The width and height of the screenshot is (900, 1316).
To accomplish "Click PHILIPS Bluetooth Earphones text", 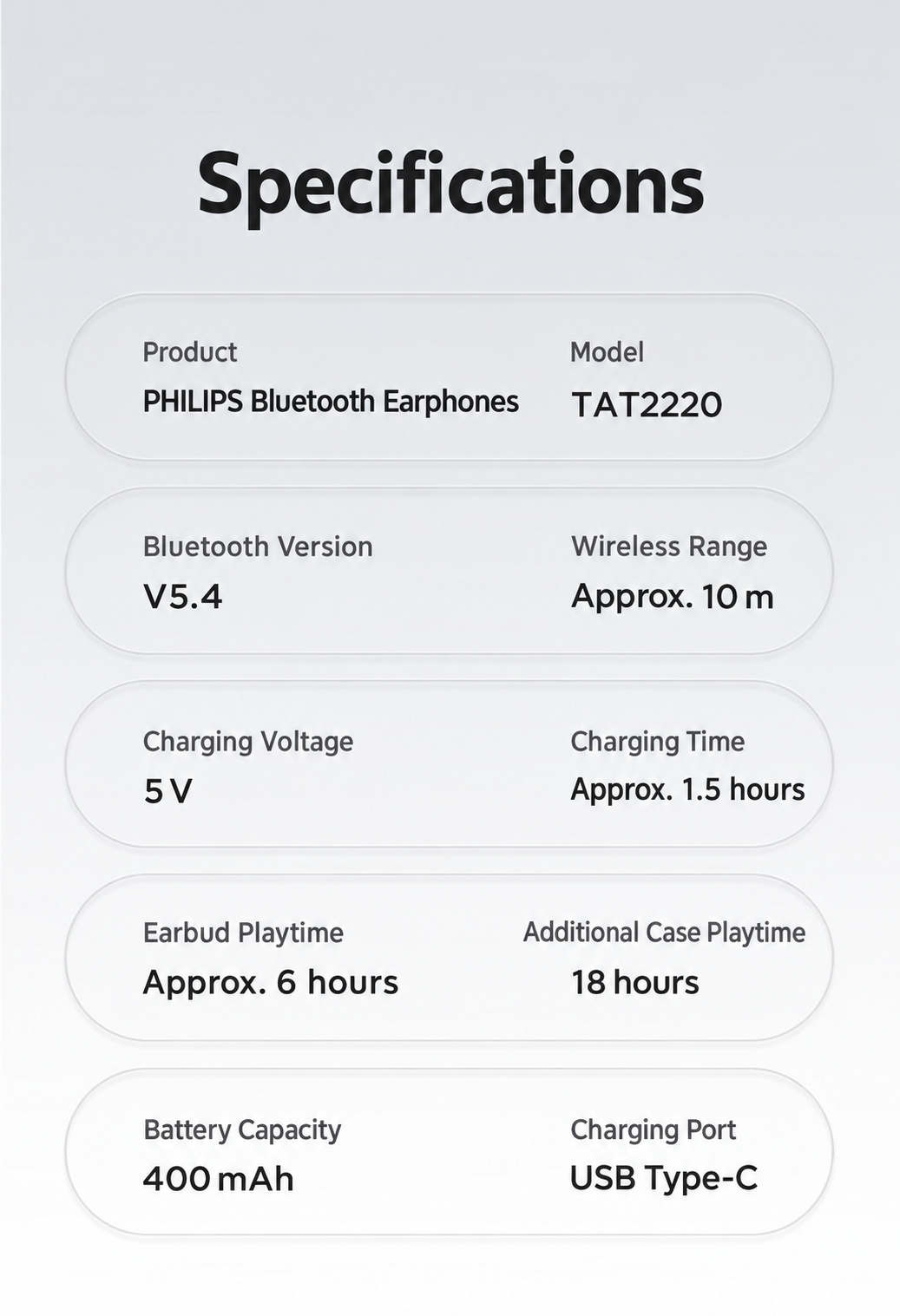I will (x=331, y=403).
